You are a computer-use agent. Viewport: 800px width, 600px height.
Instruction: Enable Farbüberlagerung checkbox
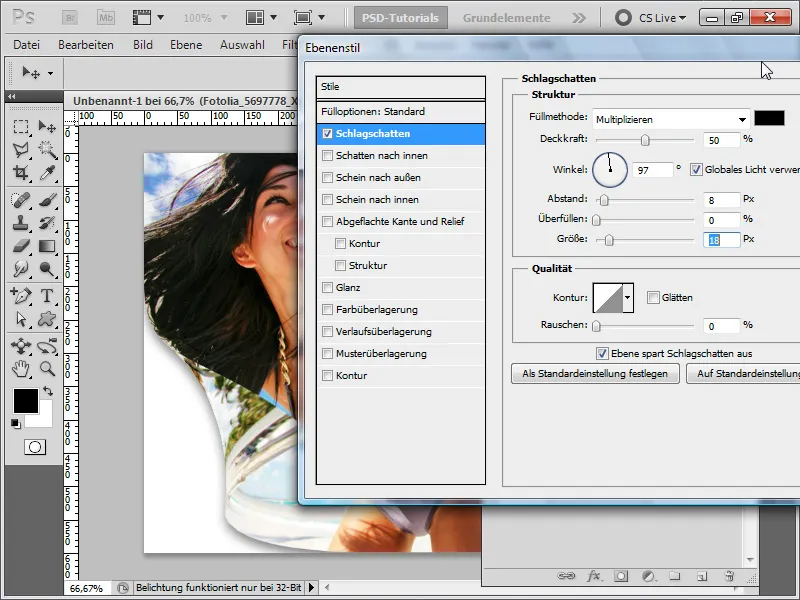328,309
